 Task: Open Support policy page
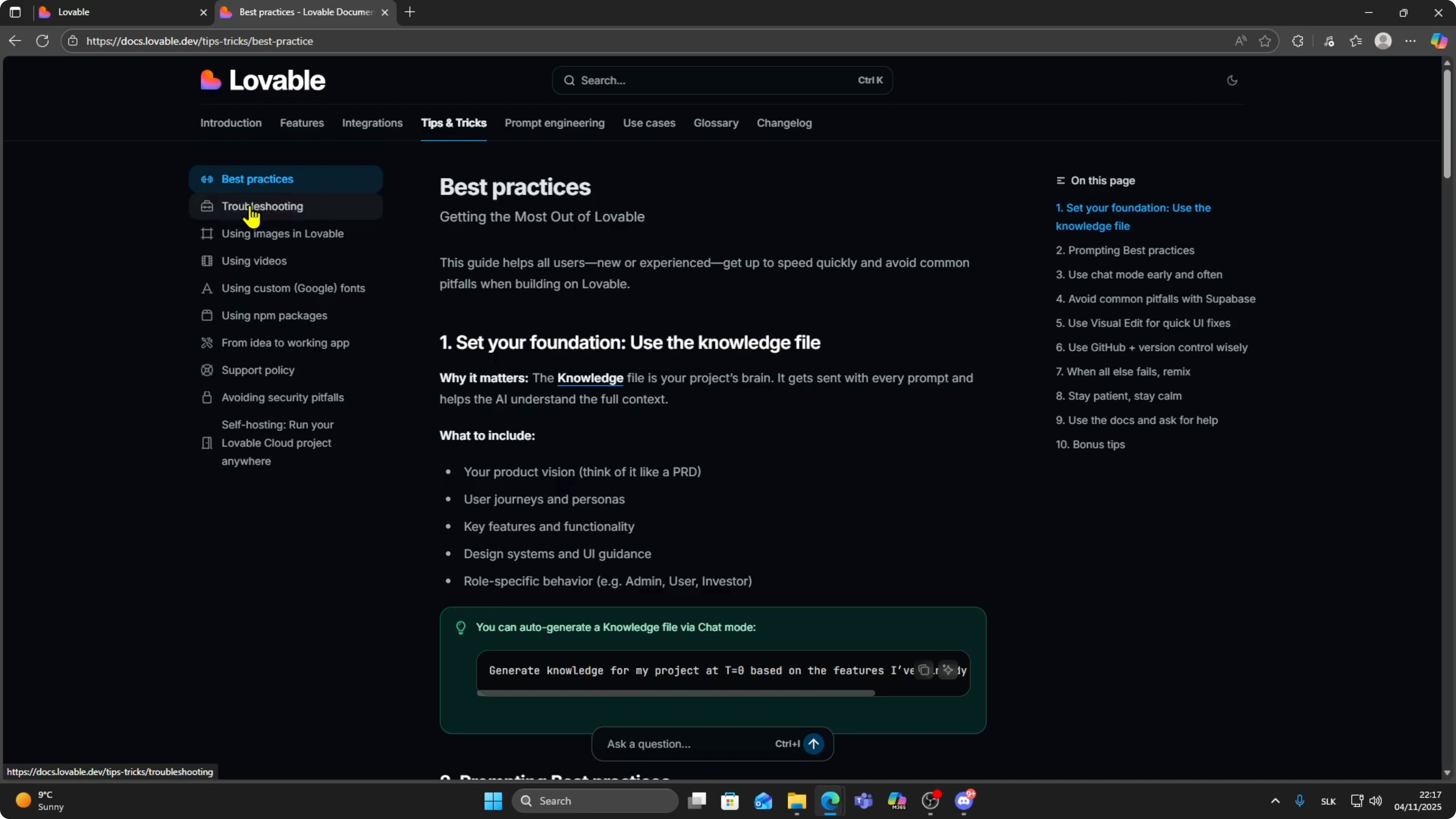[x=258, y=370]
